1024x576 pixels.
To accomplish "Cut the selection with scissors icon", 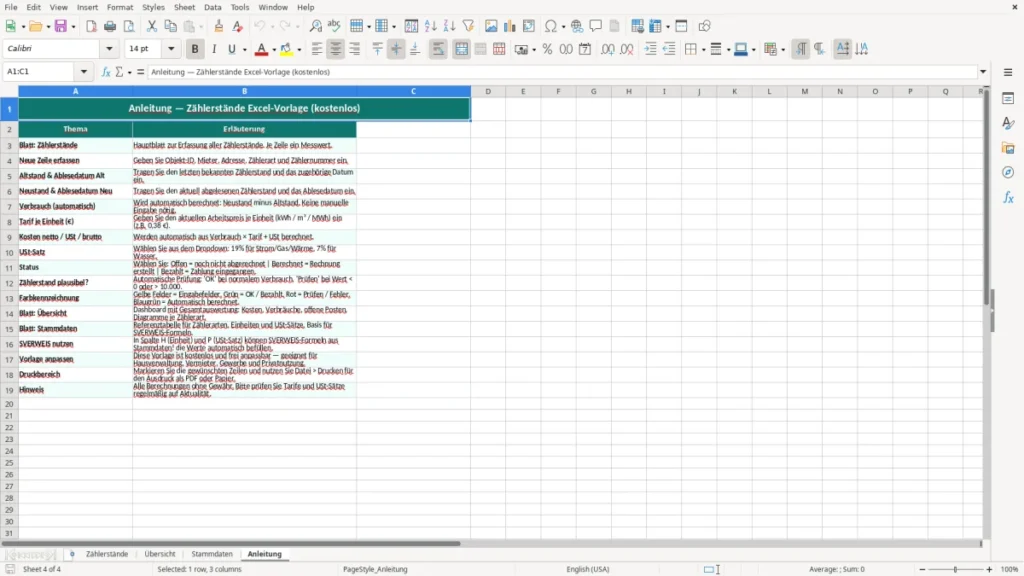I will pos(152,26).
